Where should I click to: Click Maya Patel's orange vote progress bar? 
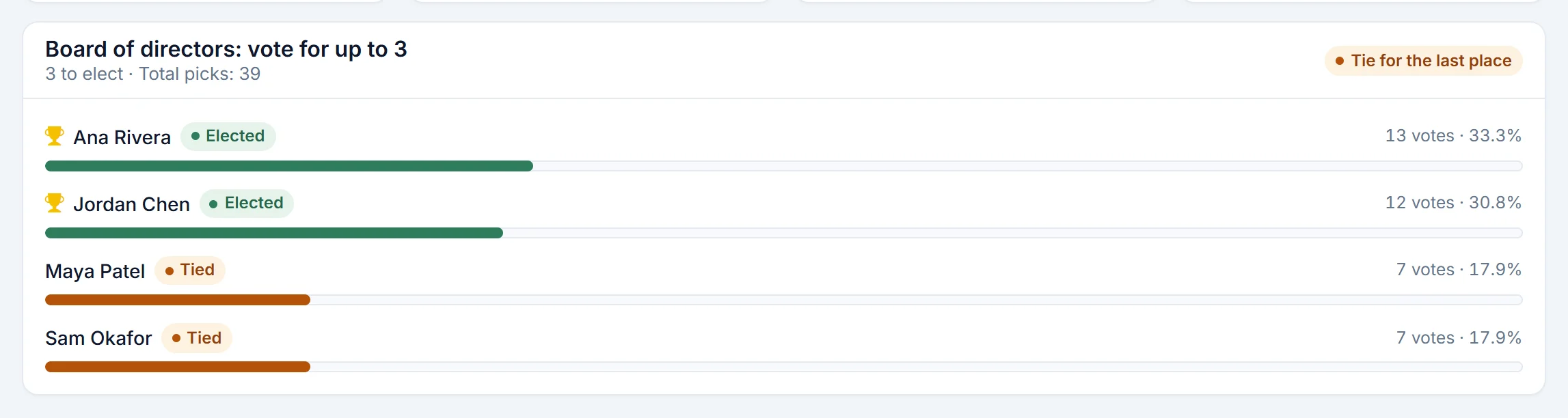point(178,300)
